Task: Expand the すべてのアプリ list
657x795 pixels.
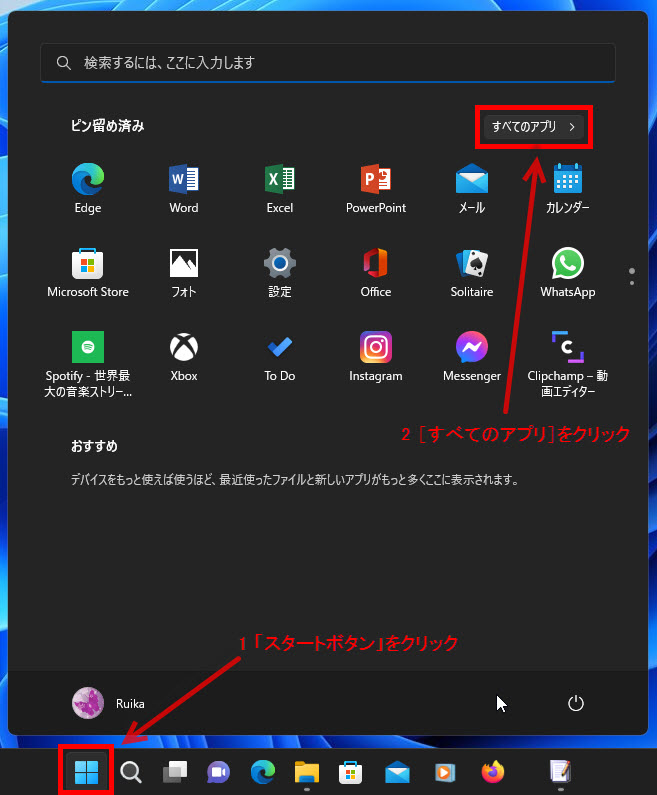Action: pyautogui.click(x=534, y=127)
